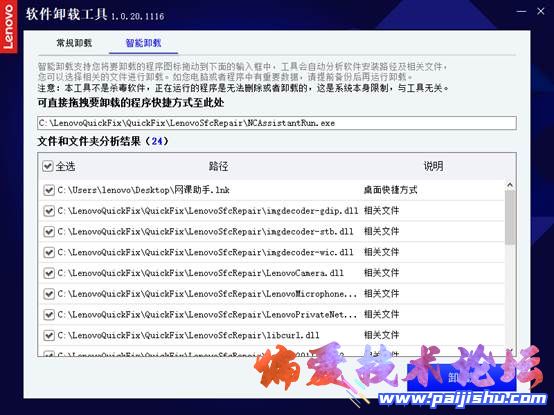Screen dimensions: 554x415
Task: Click the Lenovo logo badge
Action: coord(8,26)
